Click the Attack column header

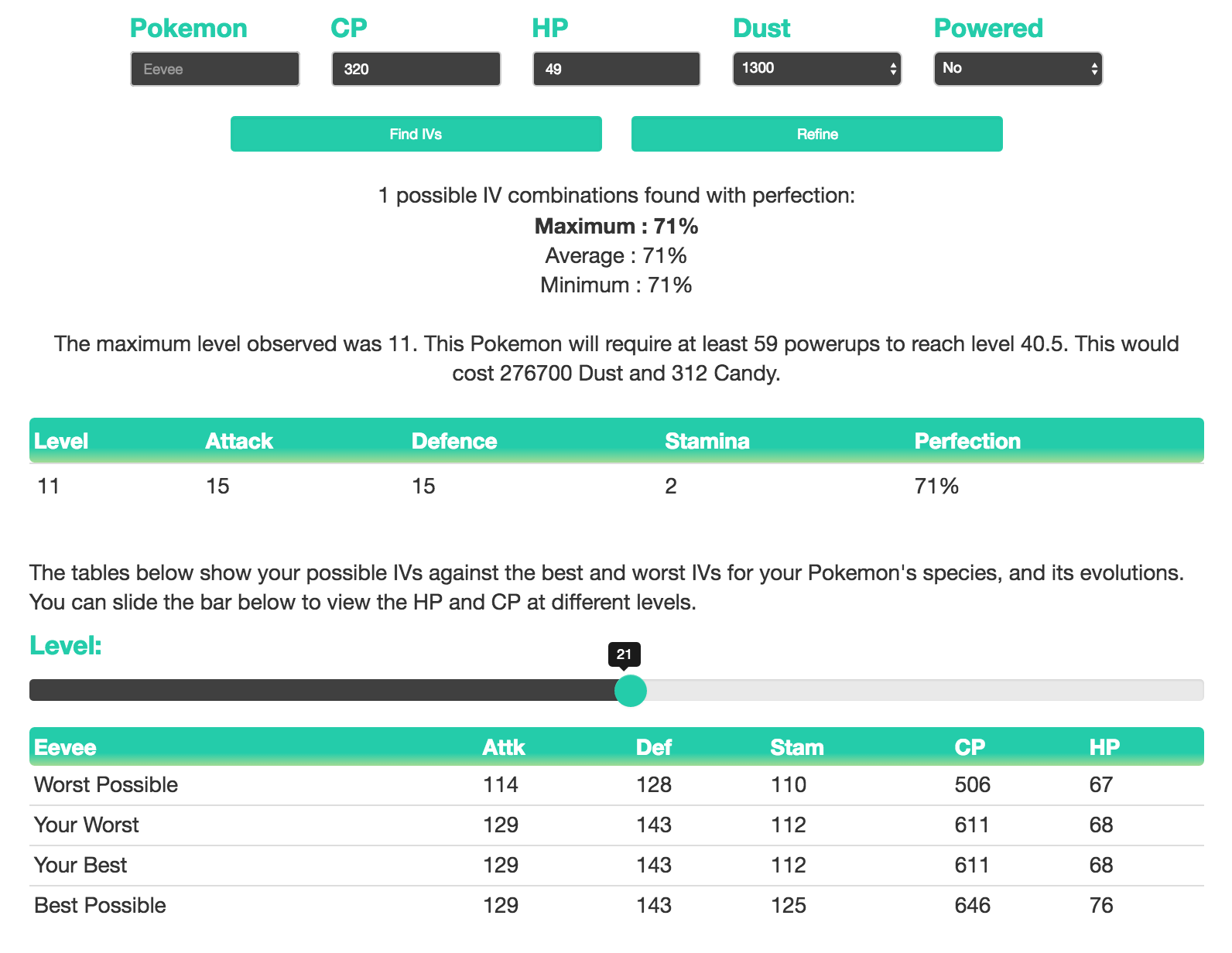239,441
